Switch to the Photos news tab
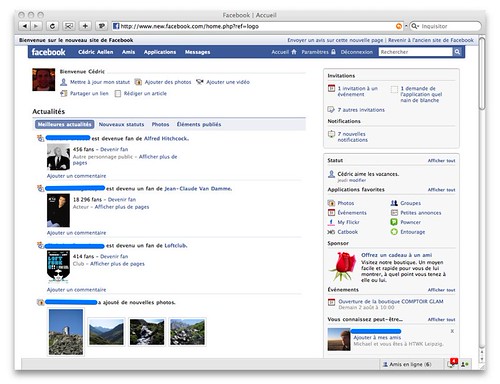This screenshot has height=384, width=500. point(160,124)
